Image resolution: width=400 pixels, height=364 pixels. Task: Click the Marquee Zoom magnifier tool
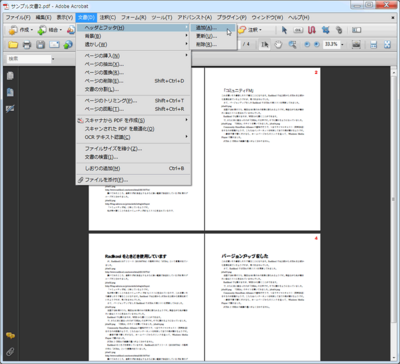pos(292,45)
